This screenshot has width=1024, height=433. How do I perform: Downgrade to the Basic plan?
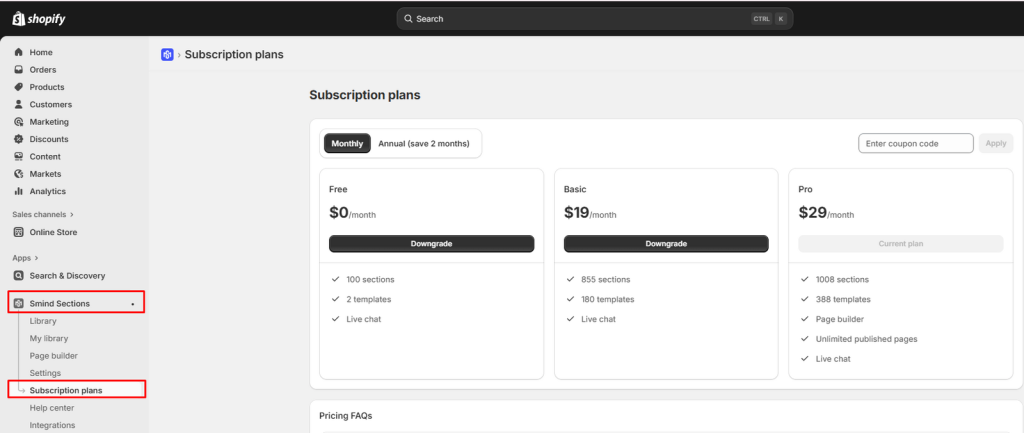tap(666, 244)
